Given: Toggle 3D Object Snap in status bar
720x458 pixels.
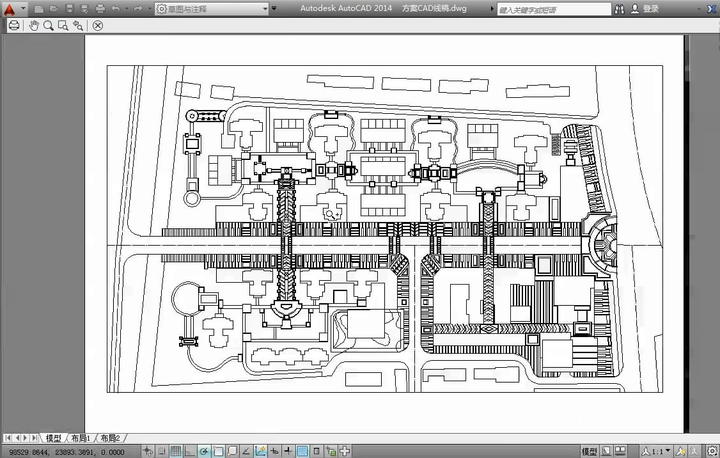Looking at the screenshot, I should (232, 451).
